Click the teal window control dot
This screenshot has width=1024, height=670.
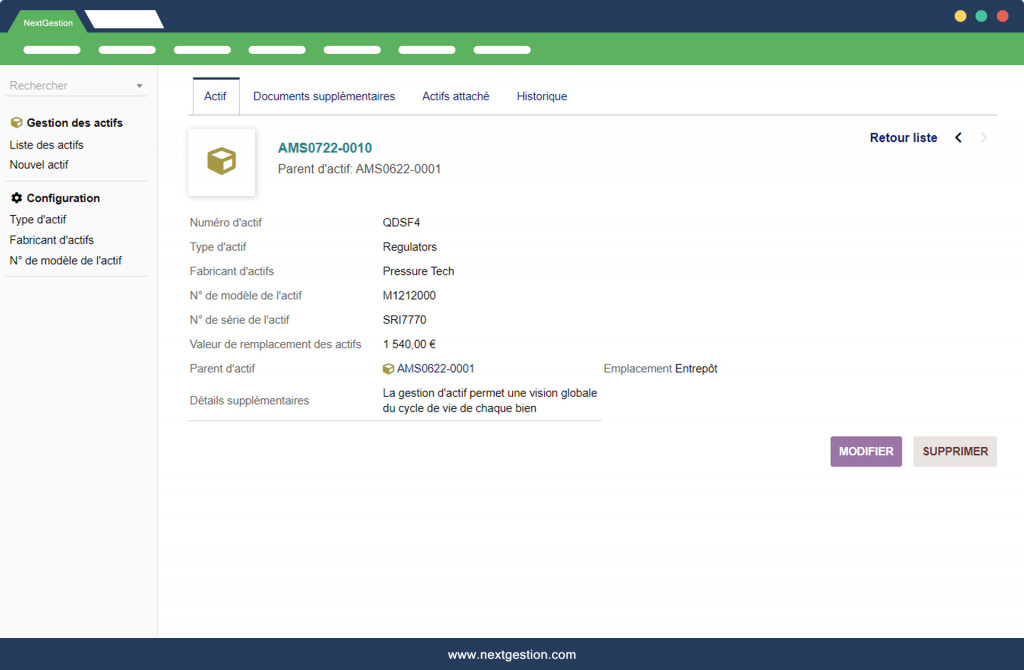tap(981, 16)
